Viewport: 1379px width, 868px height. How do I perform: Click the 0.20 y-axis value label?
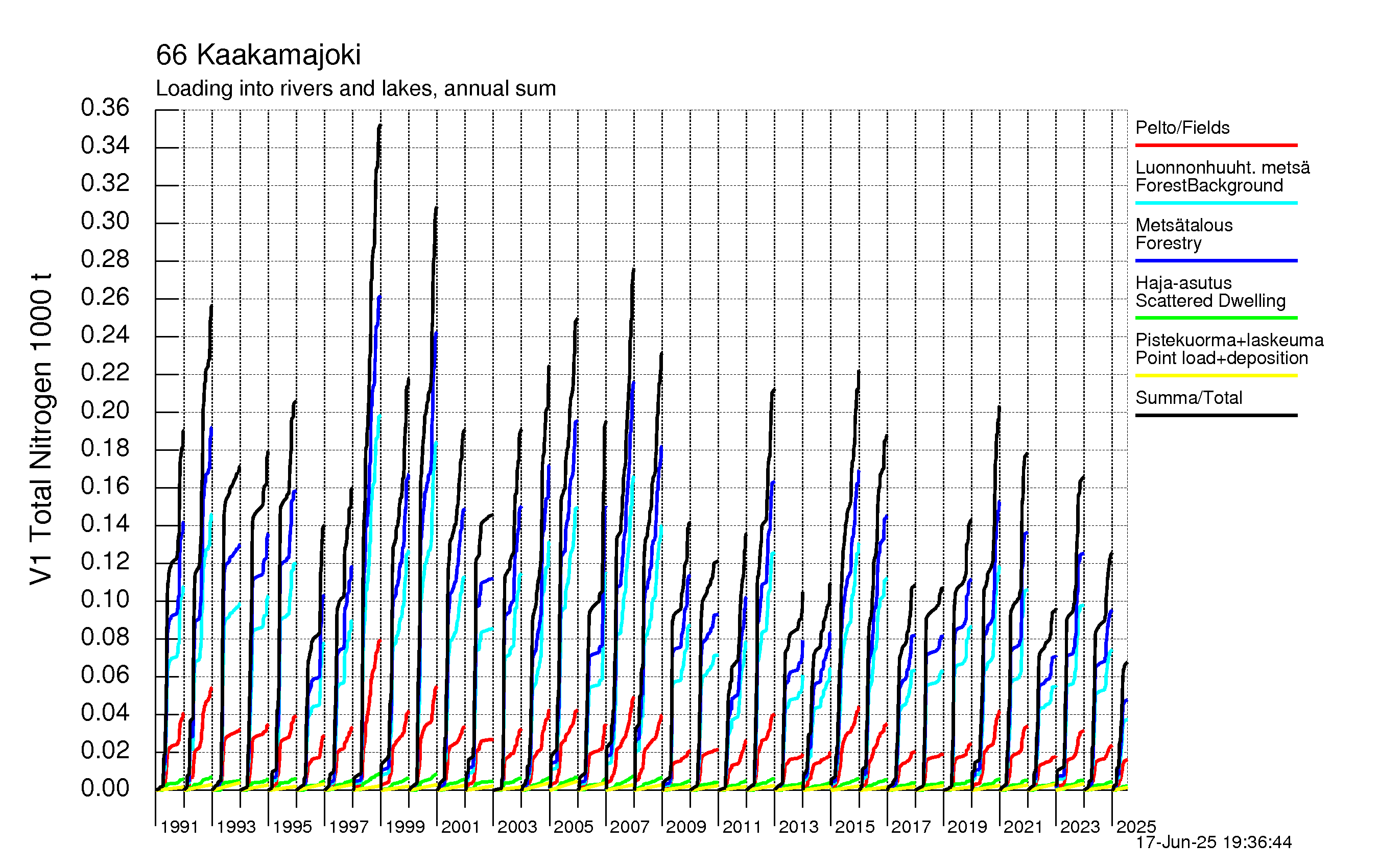coord(105,411)
